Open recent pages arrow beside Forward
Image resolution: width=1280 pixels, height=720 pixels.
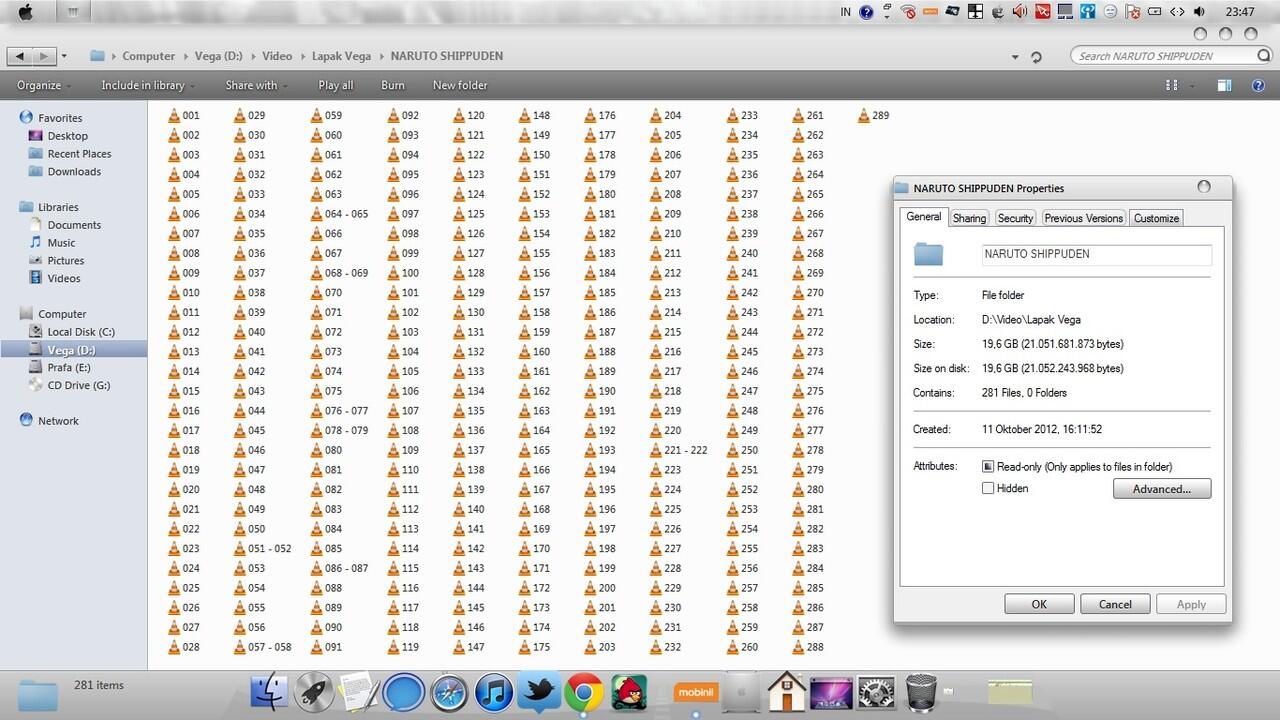coord(64,56)
